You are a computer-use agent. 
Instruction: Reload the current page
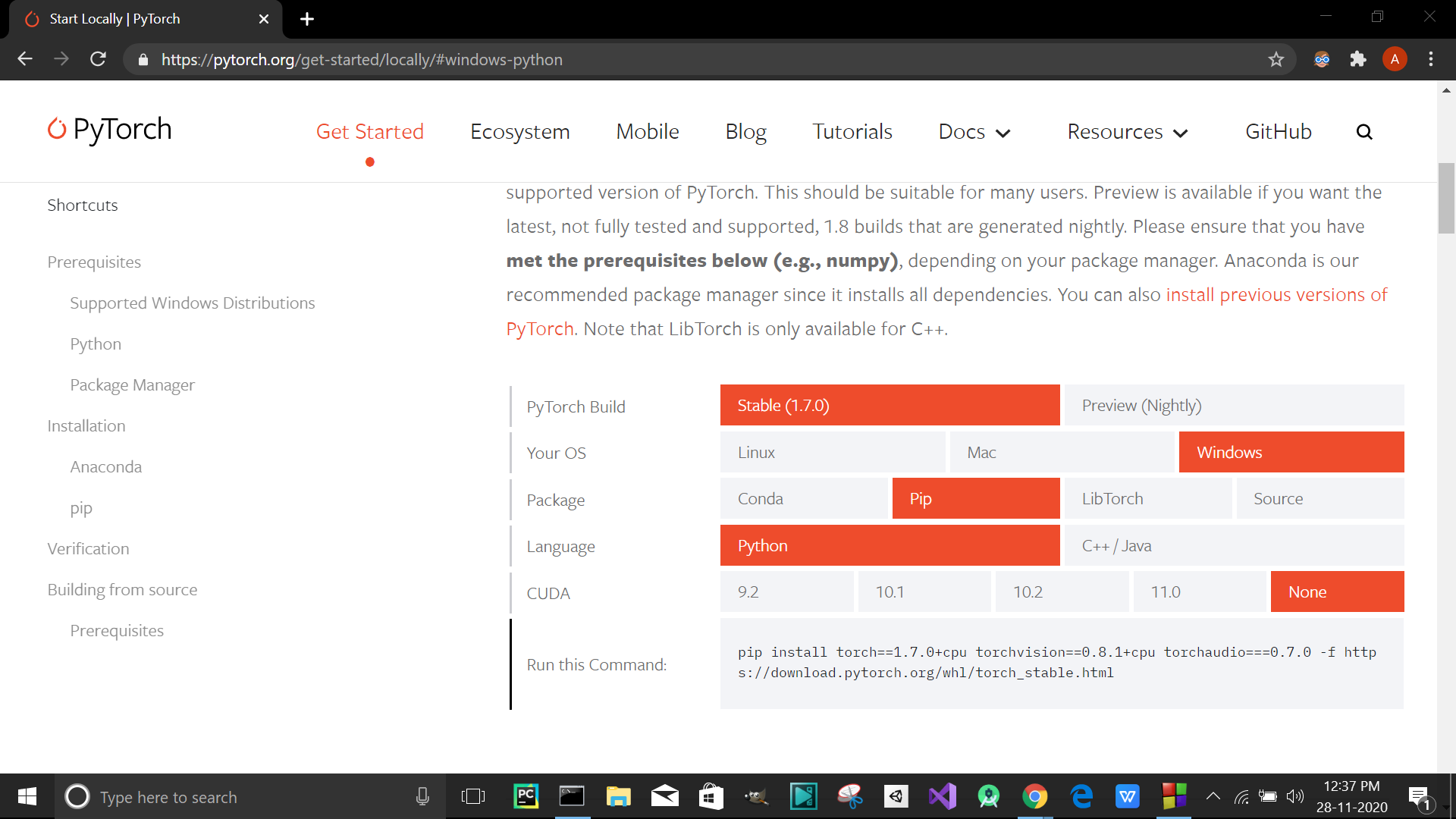point(98,59)
